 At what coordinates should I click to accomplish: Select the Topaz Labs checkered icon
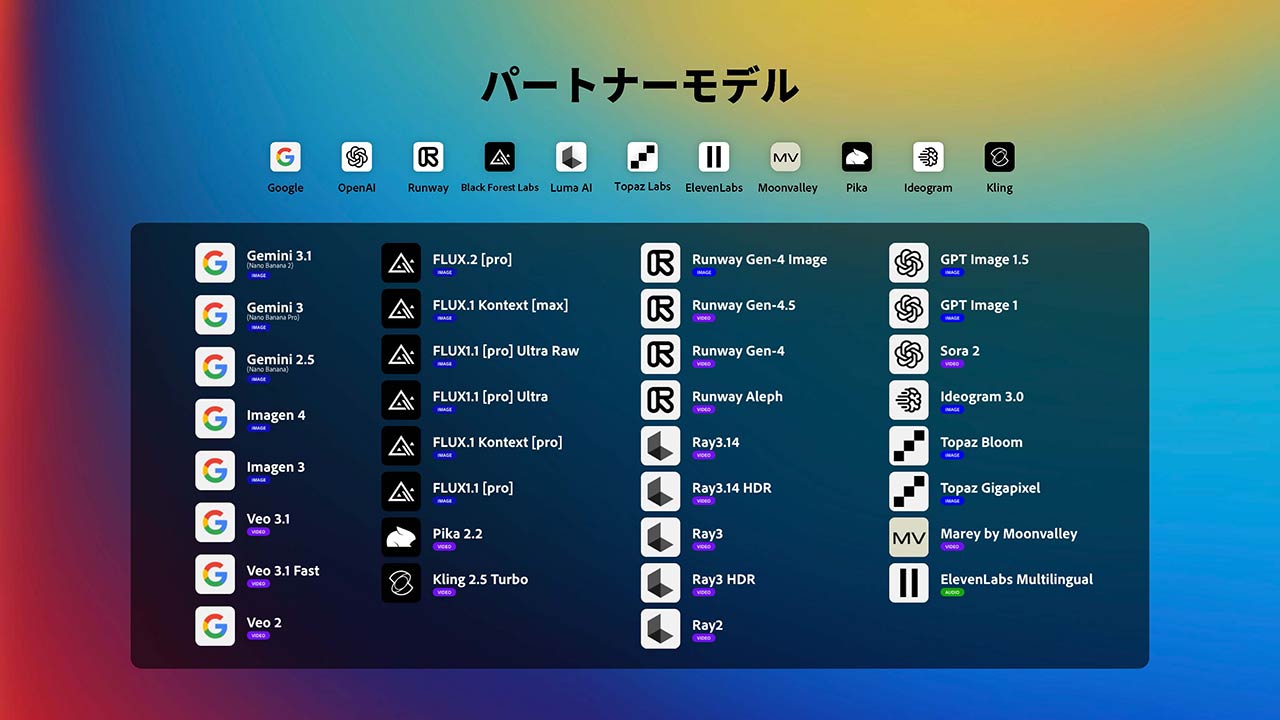[641, 157]
